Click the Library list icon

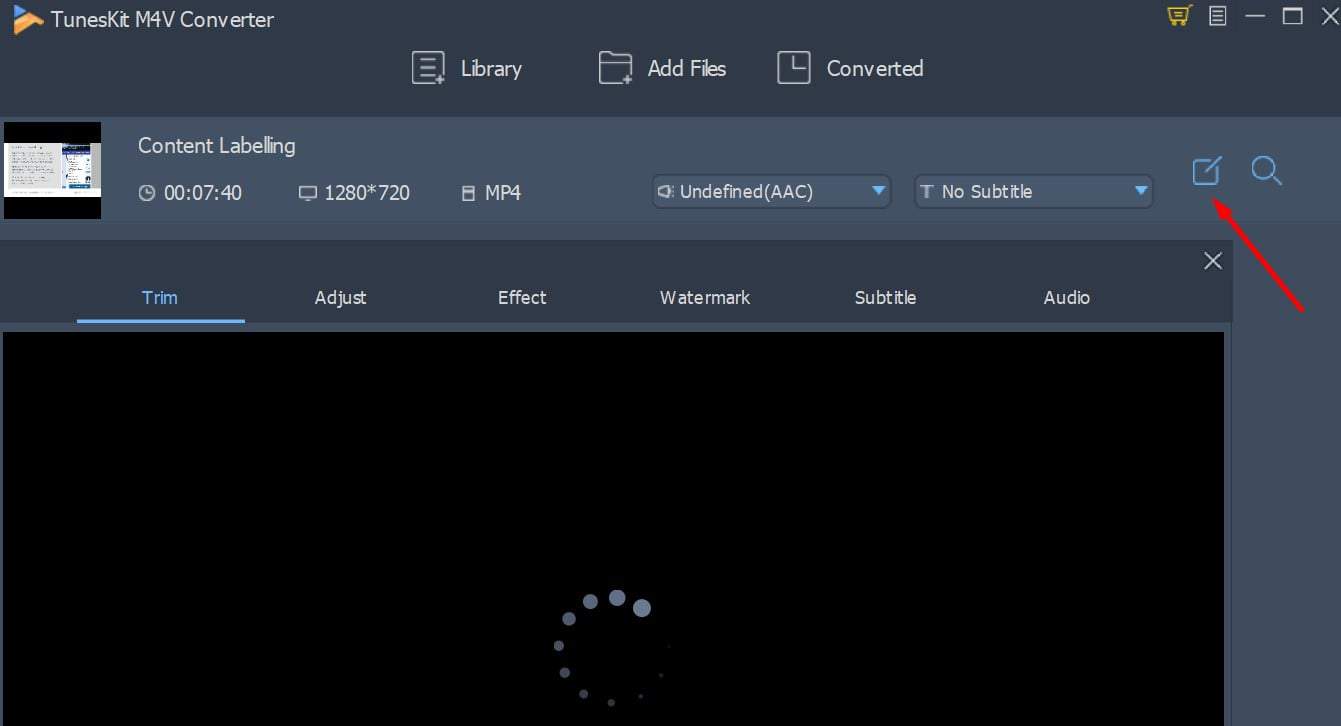pyautogui.click(x=428, y=68)
